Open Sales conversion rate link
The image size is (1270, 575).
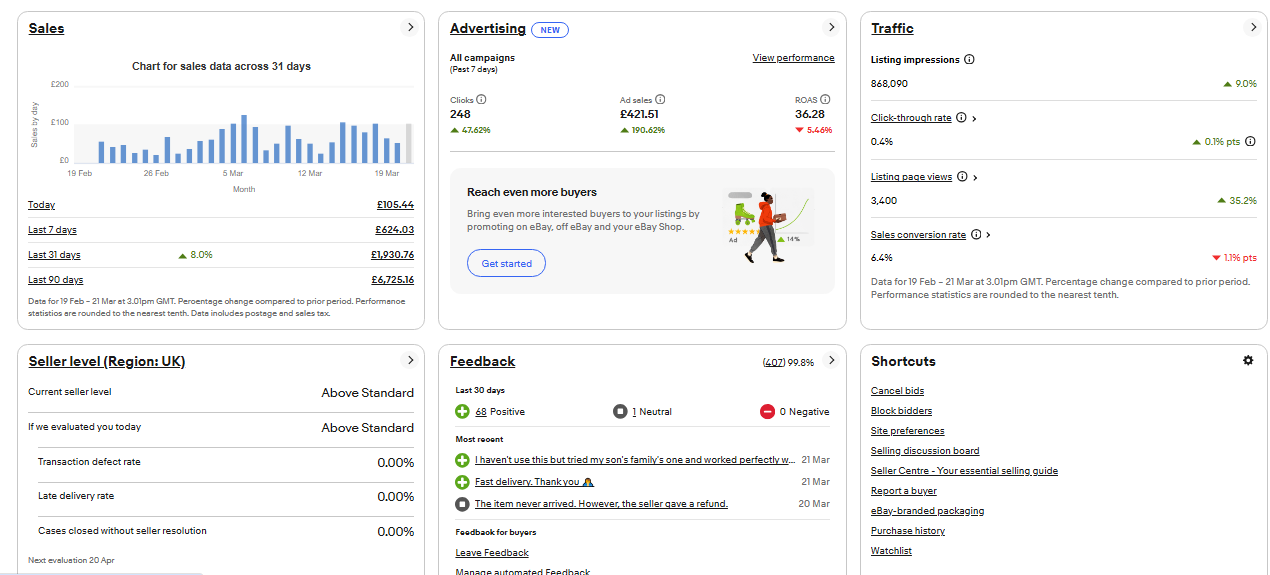click(918, 235)
